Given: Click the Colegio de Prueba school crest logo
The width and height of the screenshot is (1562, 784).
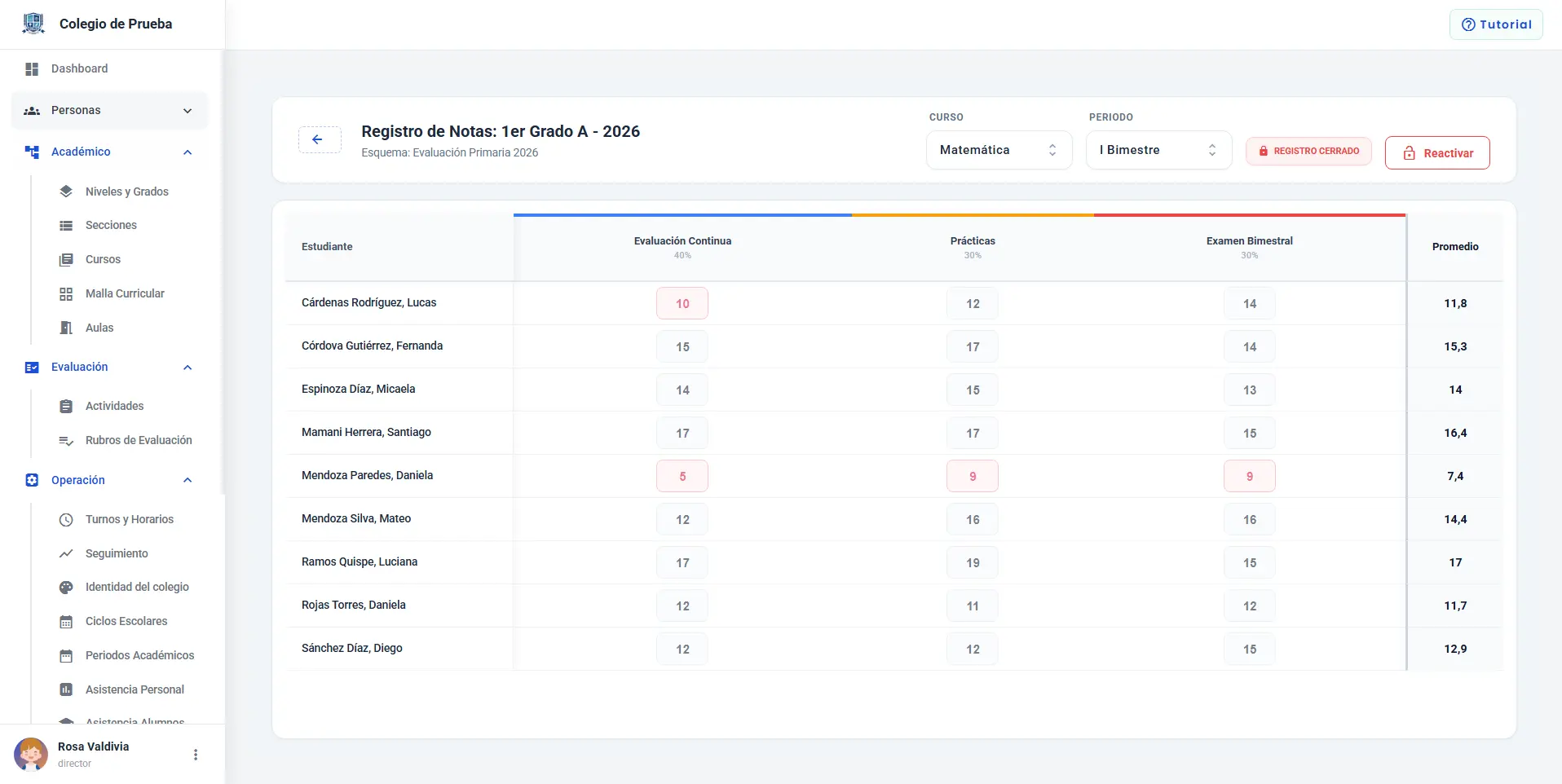Looking at the screenshot, I should [33, 24].
